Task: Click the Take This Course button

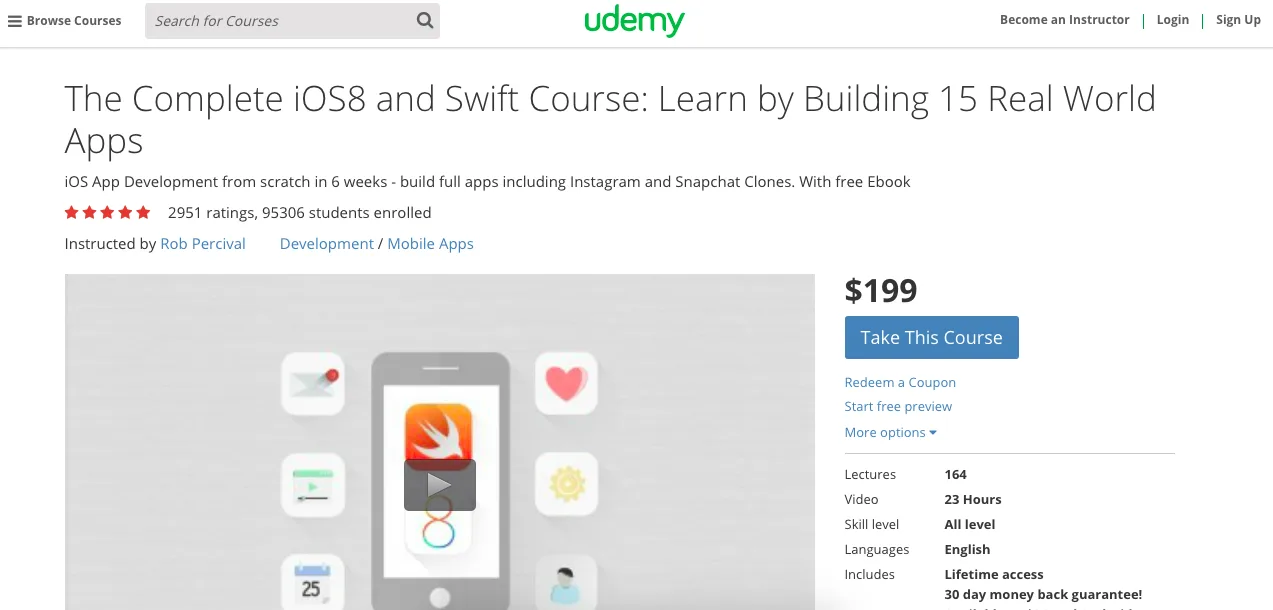Action: tap(931, 338)
